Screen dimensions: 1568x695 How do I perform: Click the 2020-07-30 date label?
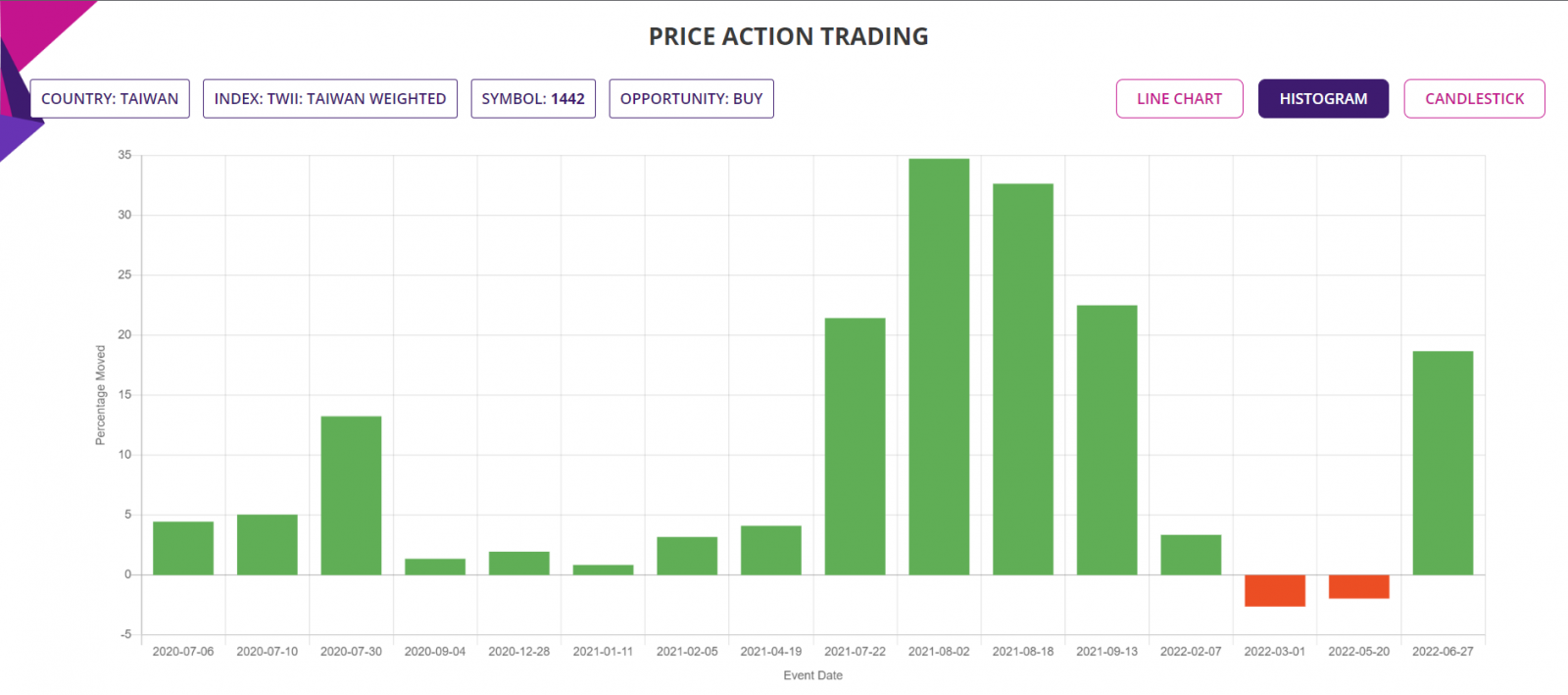point(351,652)
